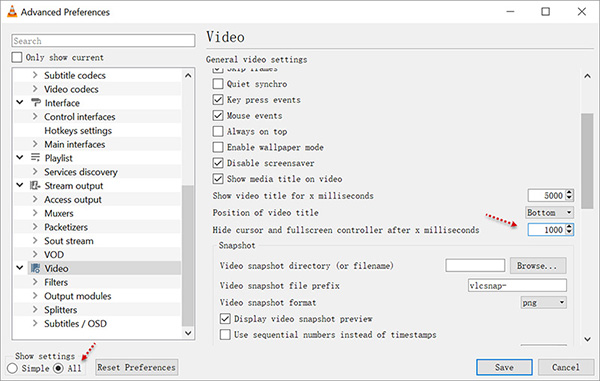Screen dimensions: 600x381
Task: Click the hide cursor milliseconds value field
Action: coord(546,230)
